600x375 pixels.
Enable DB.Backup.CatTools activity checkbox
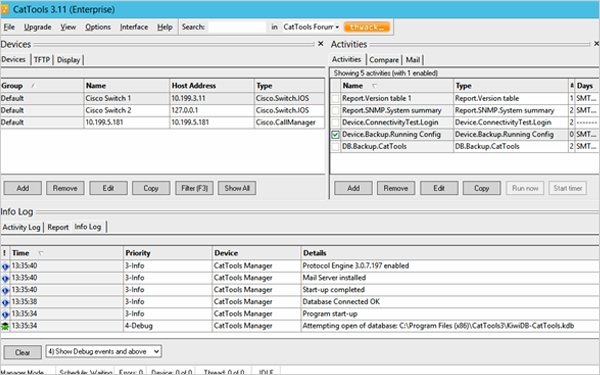(x=336, y=147)
